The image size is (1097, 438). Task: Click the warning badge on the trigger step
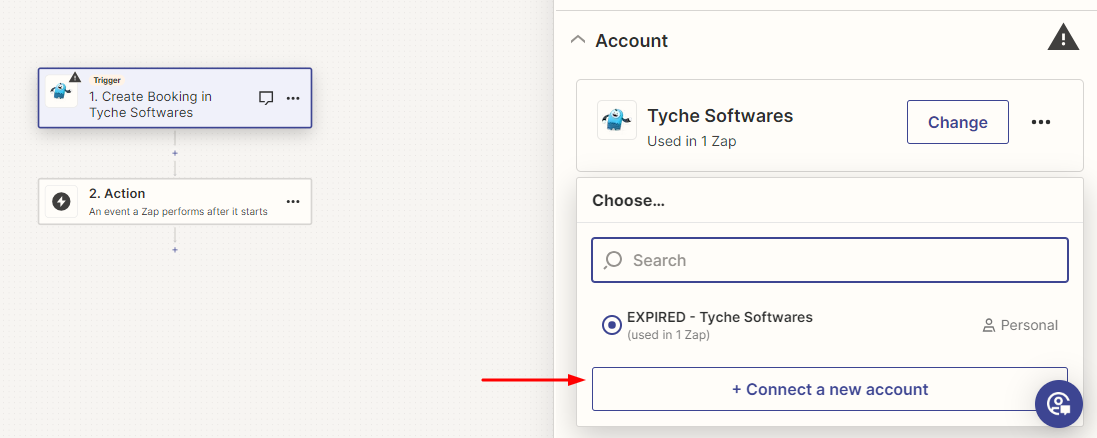click(75, 77)
